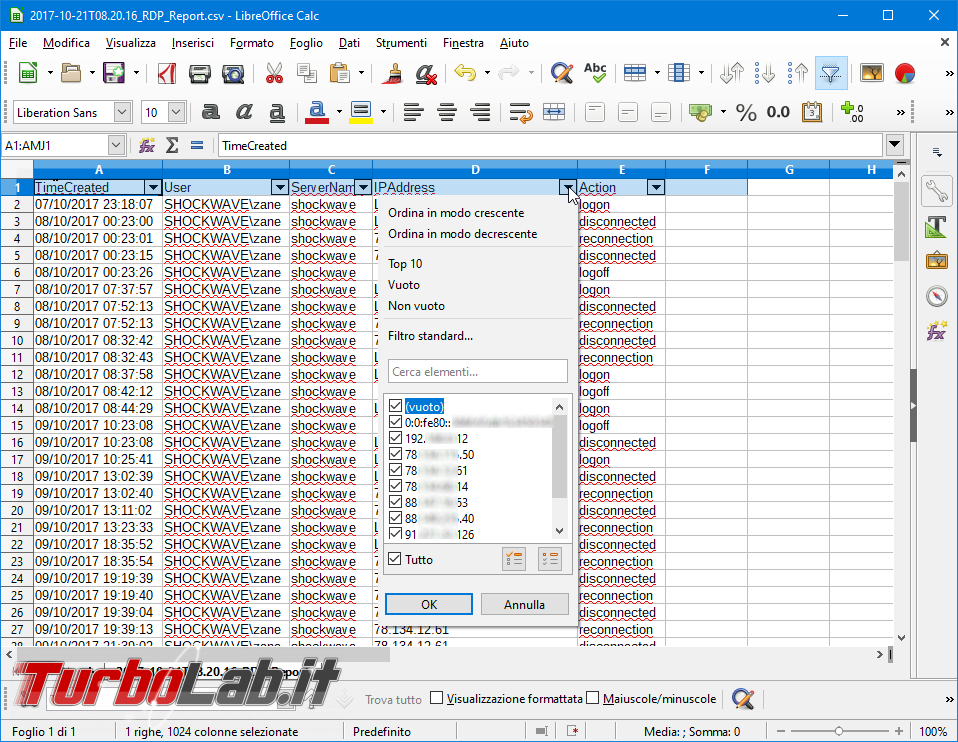Choose Filtro standard... option
Image resolution: width=958 pixels, height=742 pixels.
430,336
